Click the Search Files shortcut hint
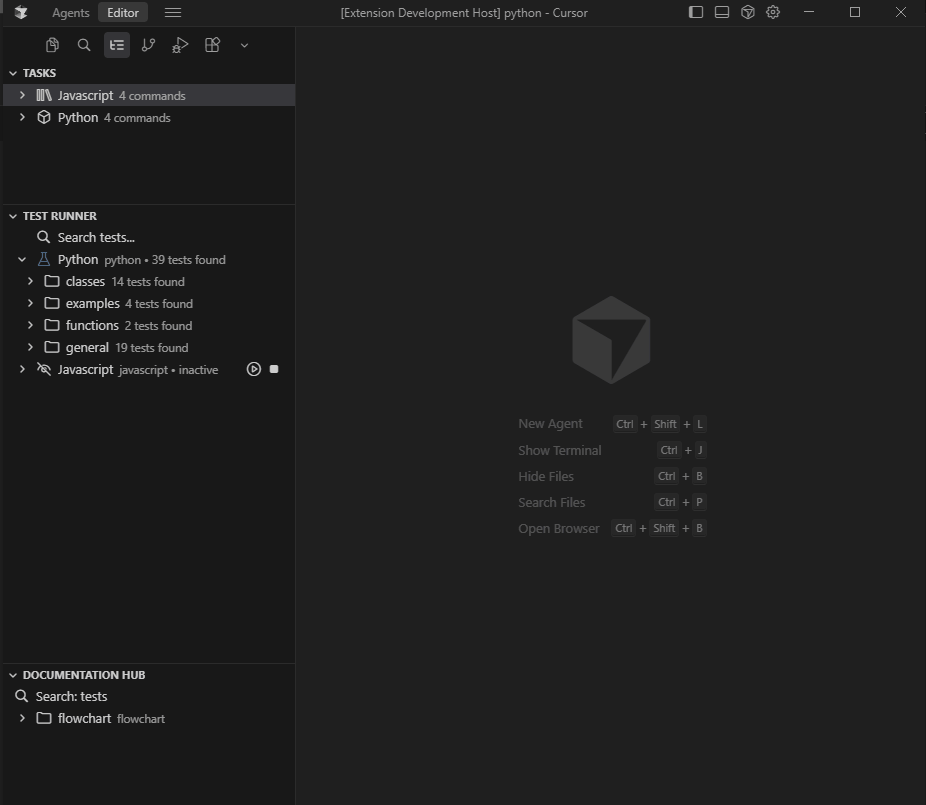 [x=612, y=502]
